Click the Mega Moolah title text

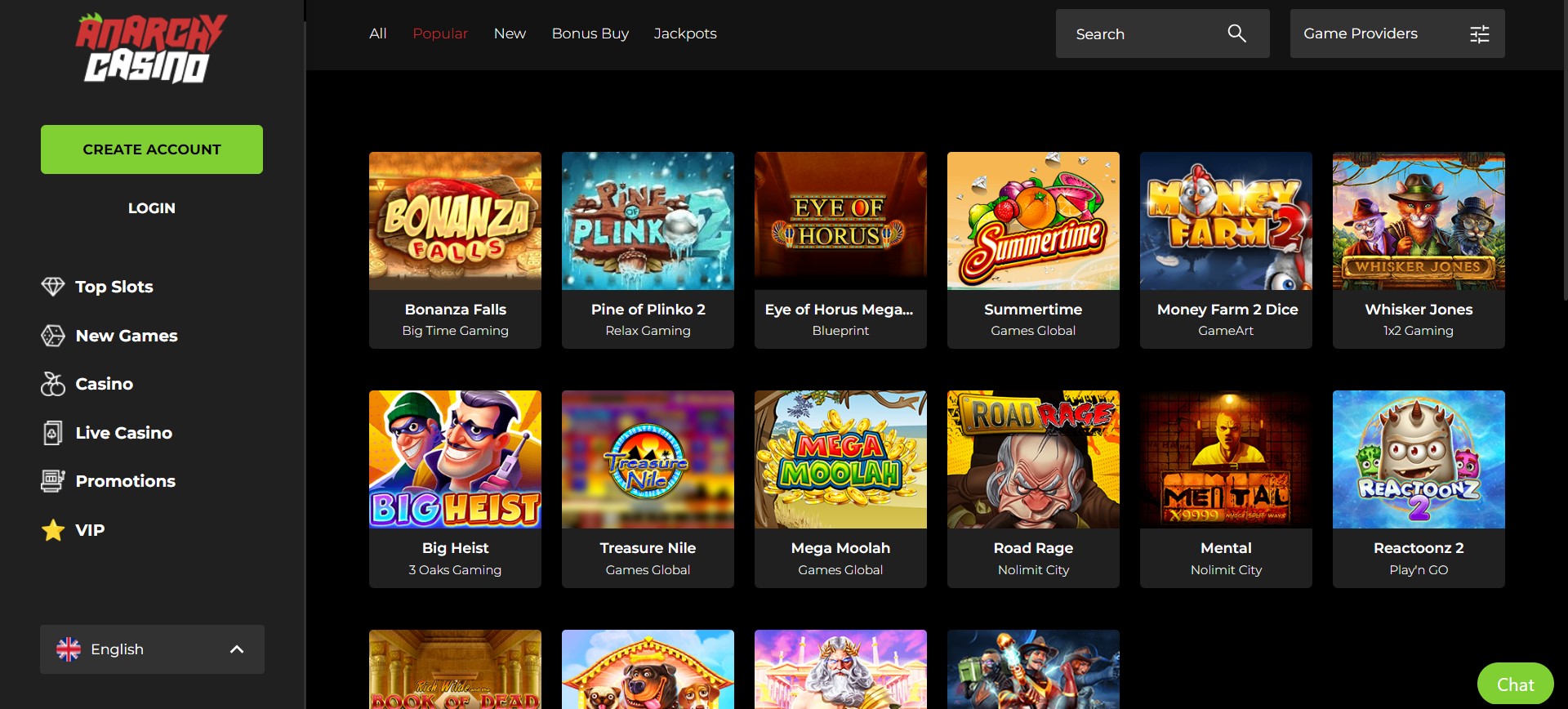tap(840, 548)
